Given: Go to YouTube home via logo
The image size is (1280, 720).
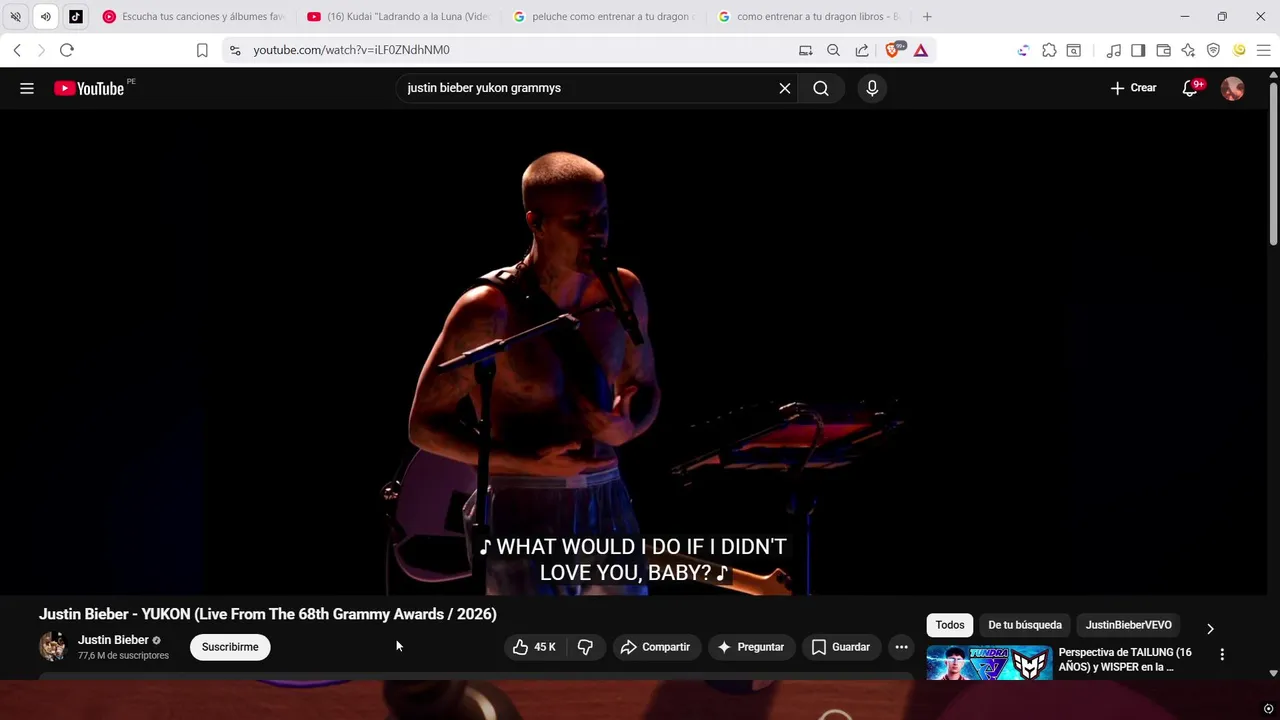Looking at the screenshot, I should point(89,88).
